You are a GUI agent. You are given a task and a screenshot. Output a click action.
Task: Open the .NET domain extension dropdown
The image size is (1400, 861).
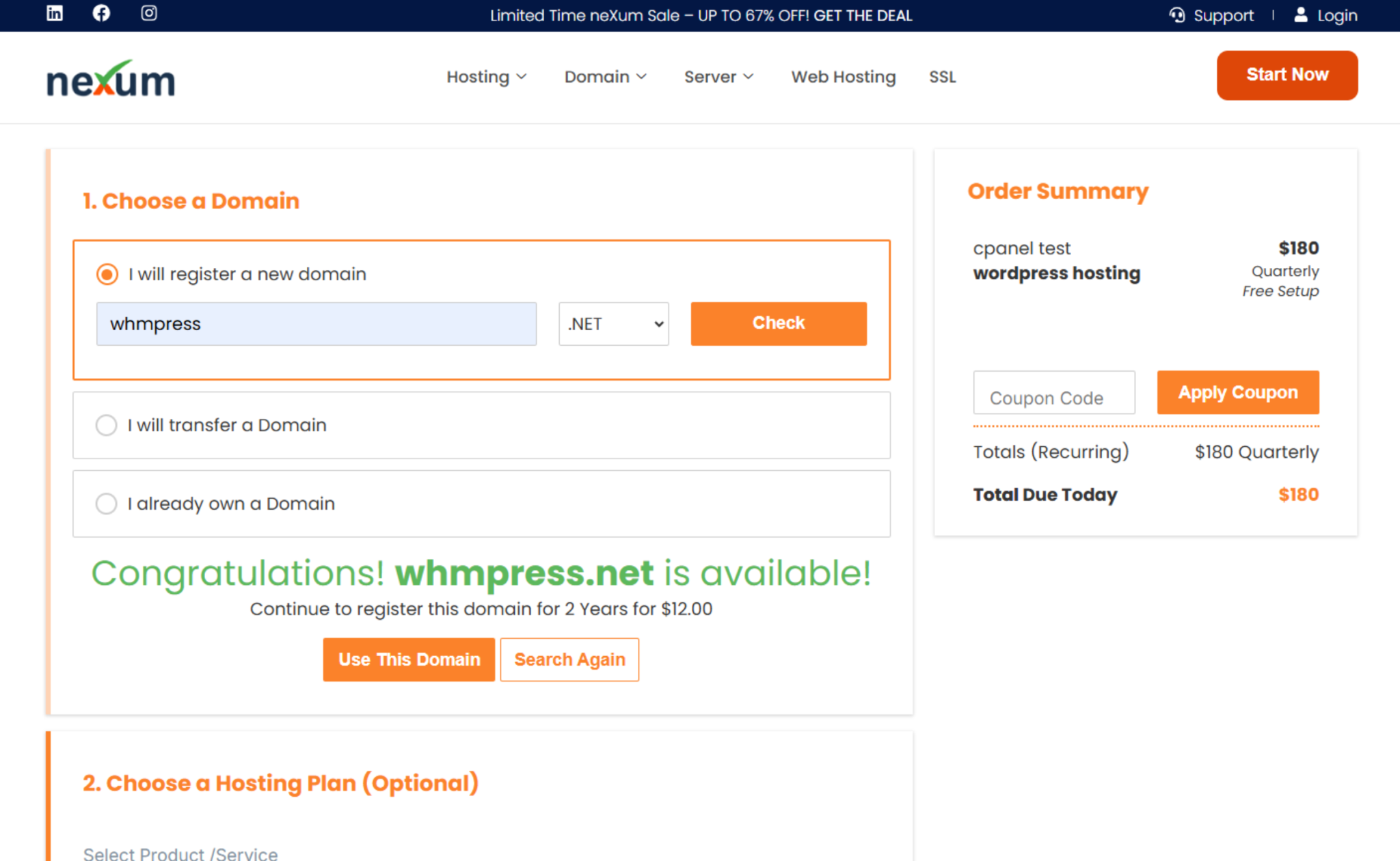point(613,323)
